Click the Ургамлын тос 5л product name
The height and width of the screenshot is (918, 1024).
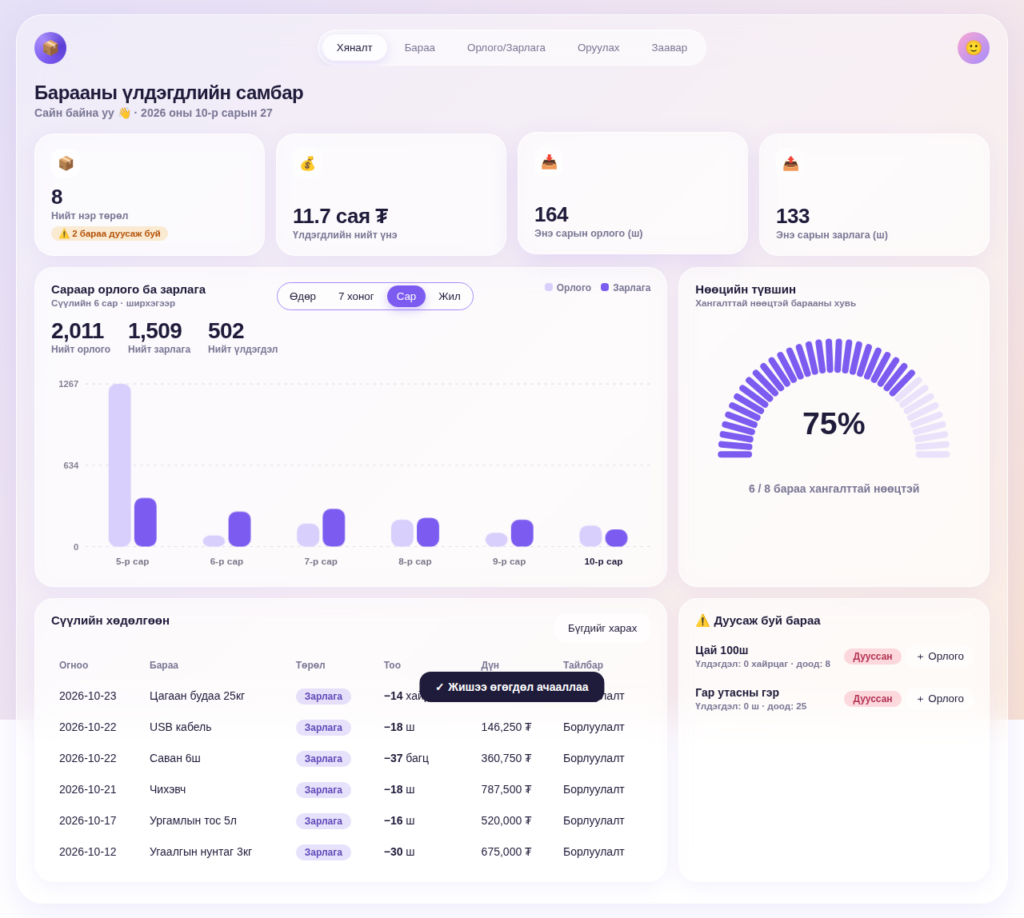tap(193, 821)
